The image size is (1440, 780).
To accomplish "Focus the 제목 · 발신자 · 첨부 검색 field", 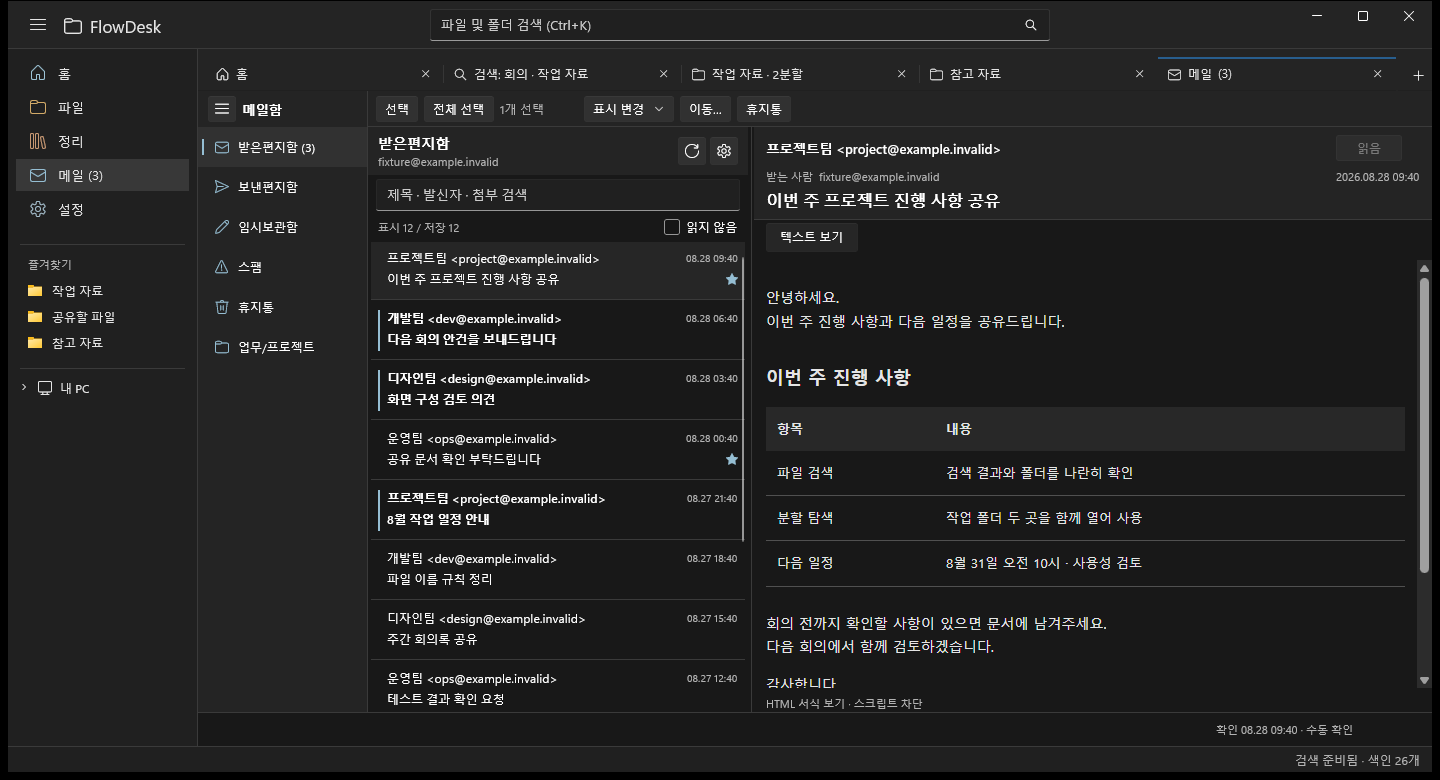I will [x=558, y=195].
